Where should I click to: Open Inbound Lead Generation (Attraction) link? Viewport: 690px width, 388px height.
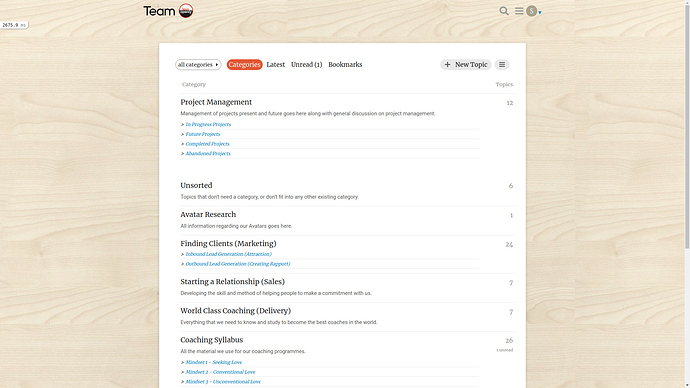pyautogui.click(x=228, y=254)
